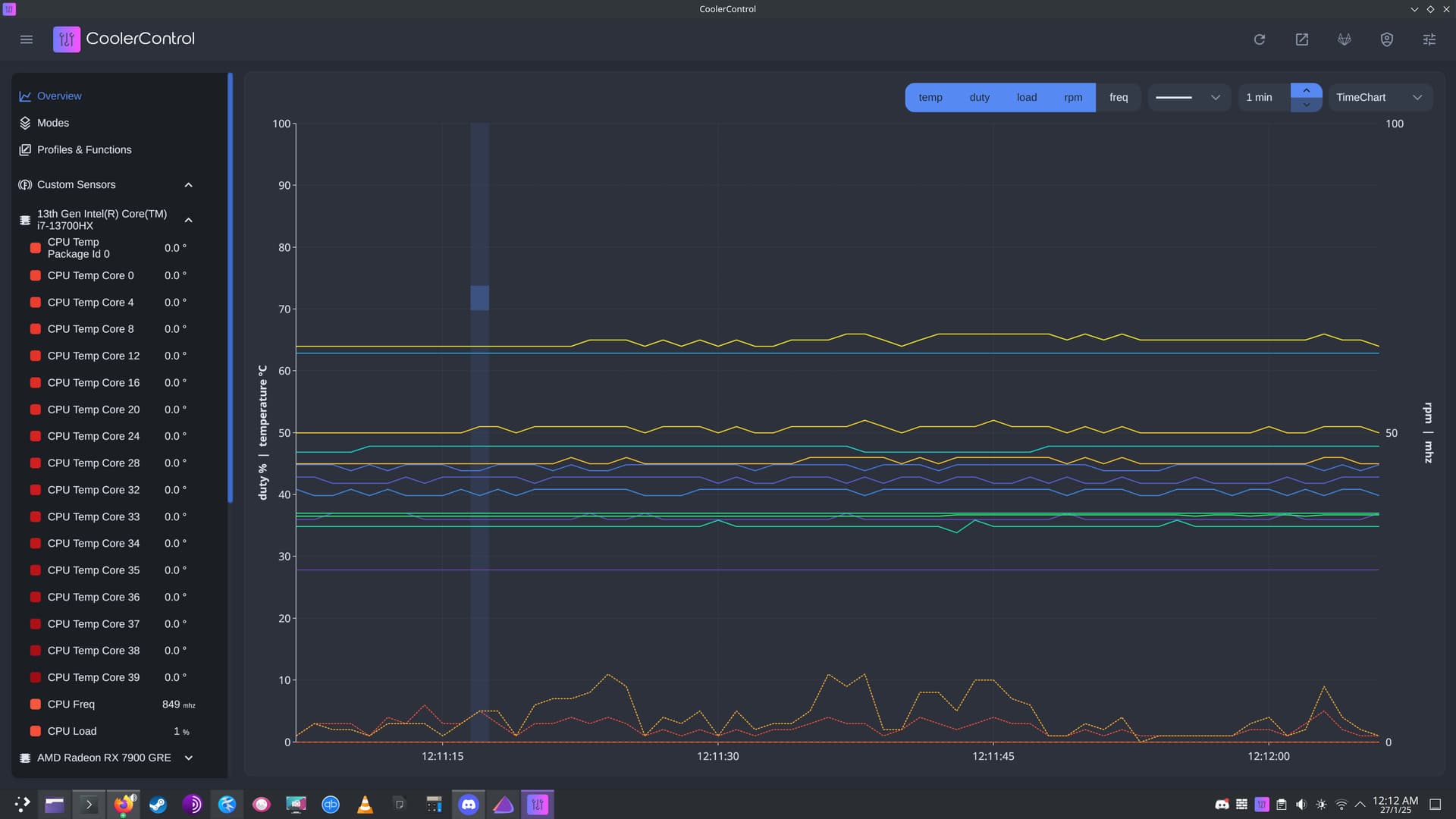
Task: Click the refresh icon in header
Action: tap(1260, 39)
